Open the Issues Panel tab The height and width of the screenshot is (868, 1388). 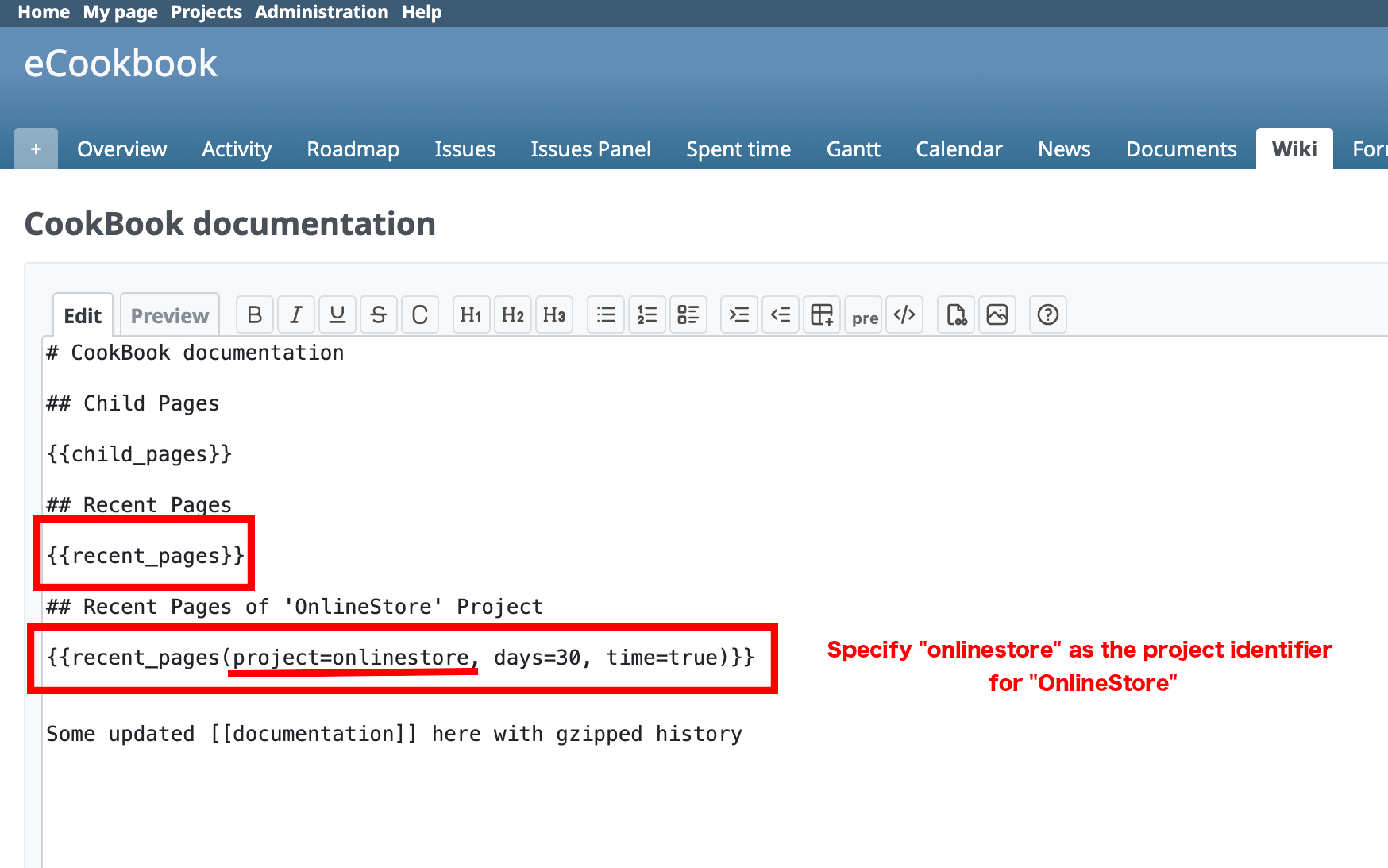(590, 149)
